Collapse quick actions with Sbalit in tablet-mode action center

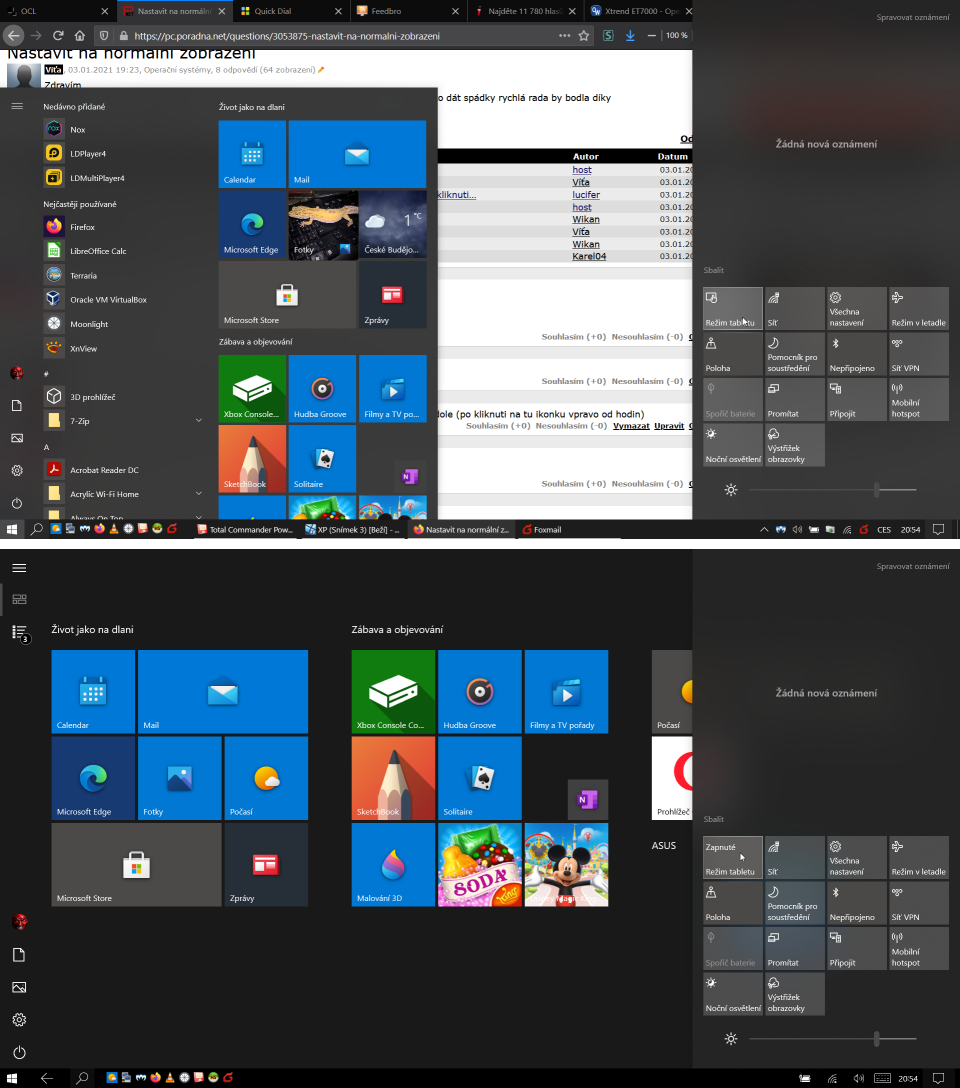click(x=714, y=819)
